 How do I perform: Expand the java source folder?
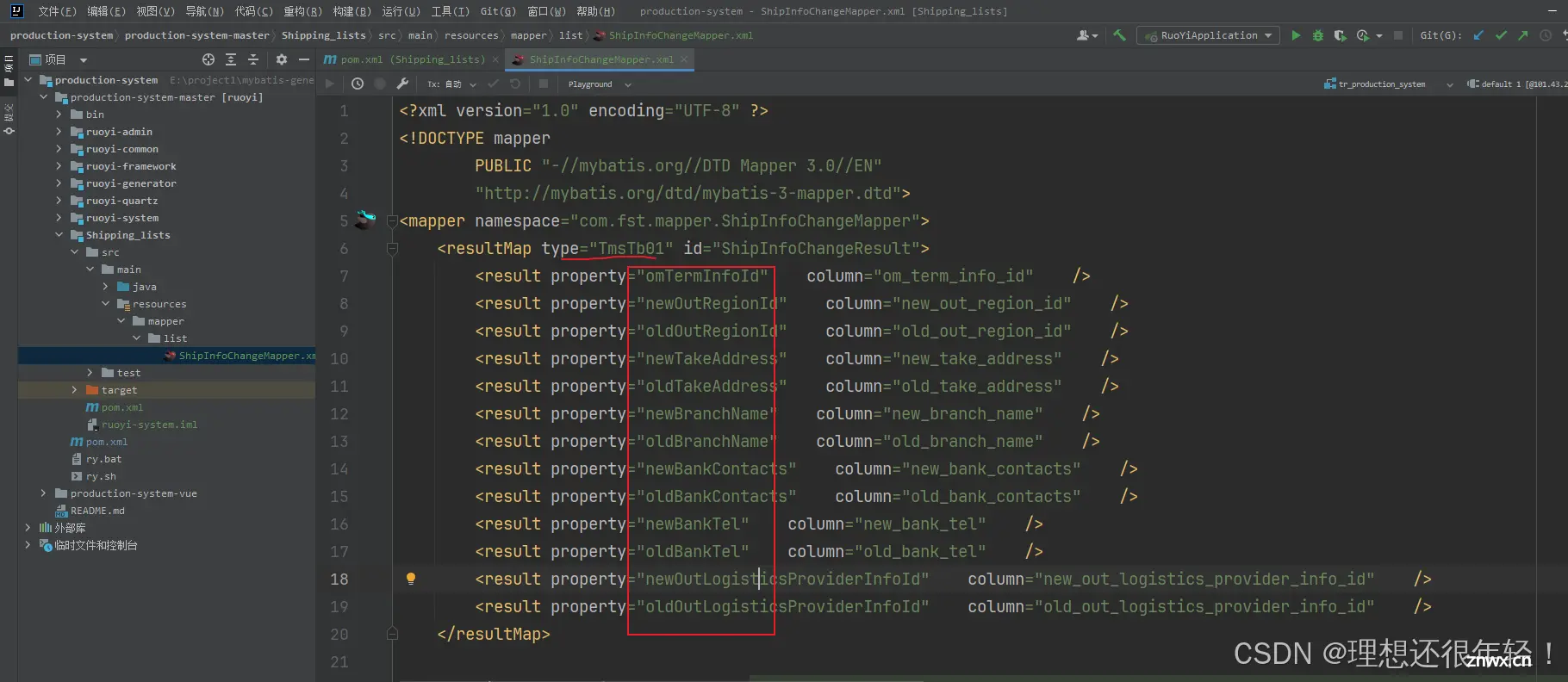click(x=105, y=287)
